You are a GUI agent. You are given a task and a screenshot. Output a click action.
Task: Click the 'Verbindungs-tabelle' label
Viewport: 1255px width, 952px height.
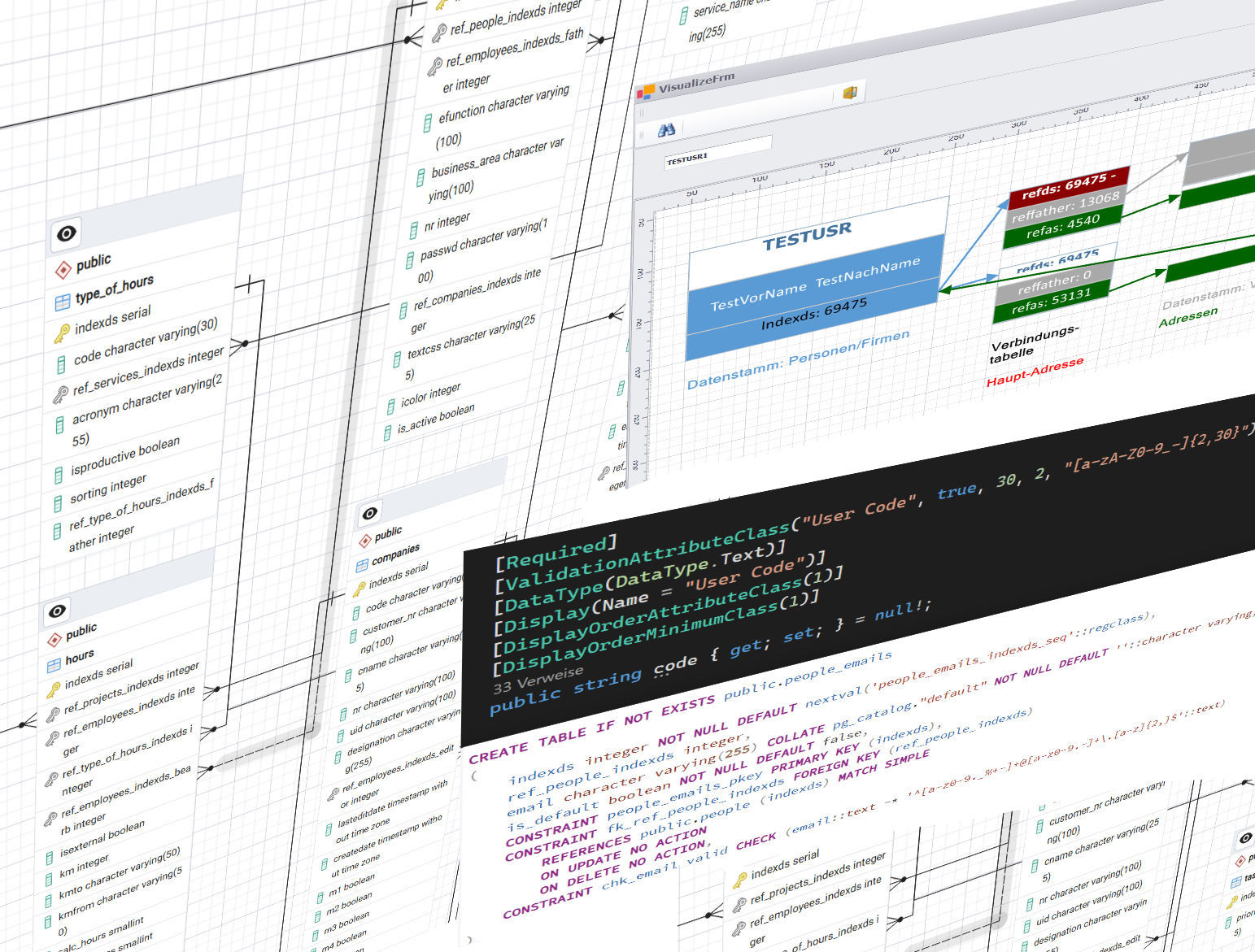[x=1035, y=345]
